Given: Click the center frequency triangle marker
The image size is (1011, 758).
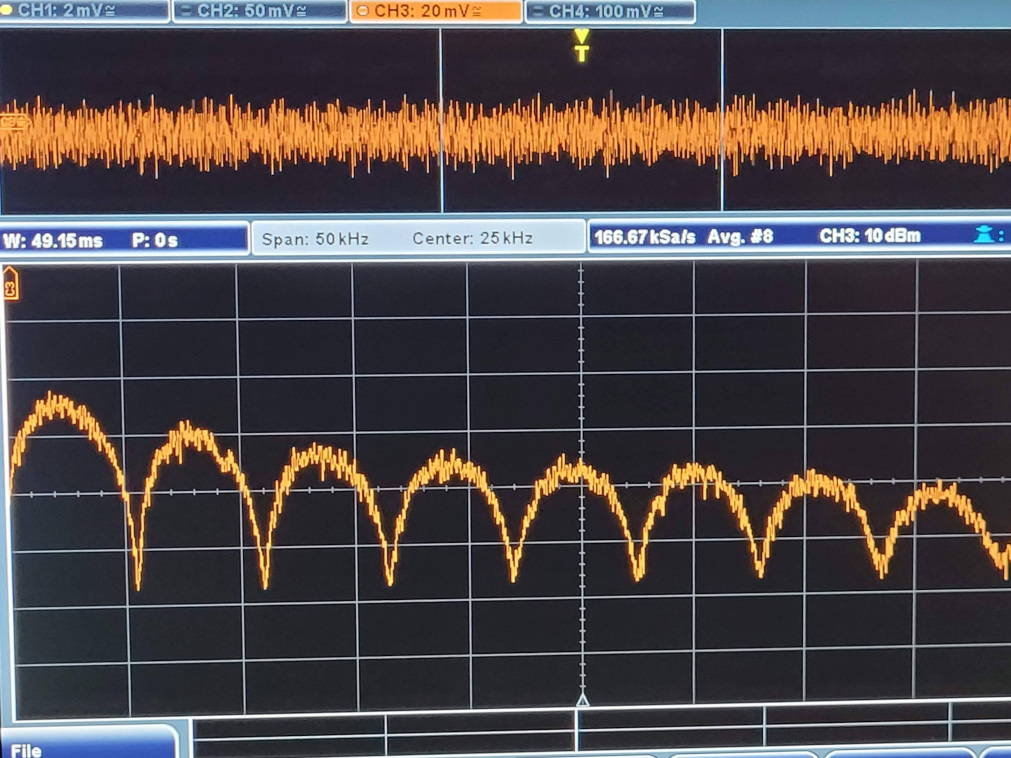Looking at the screenshot, I should pyautogui.click(x=582, y=699).
